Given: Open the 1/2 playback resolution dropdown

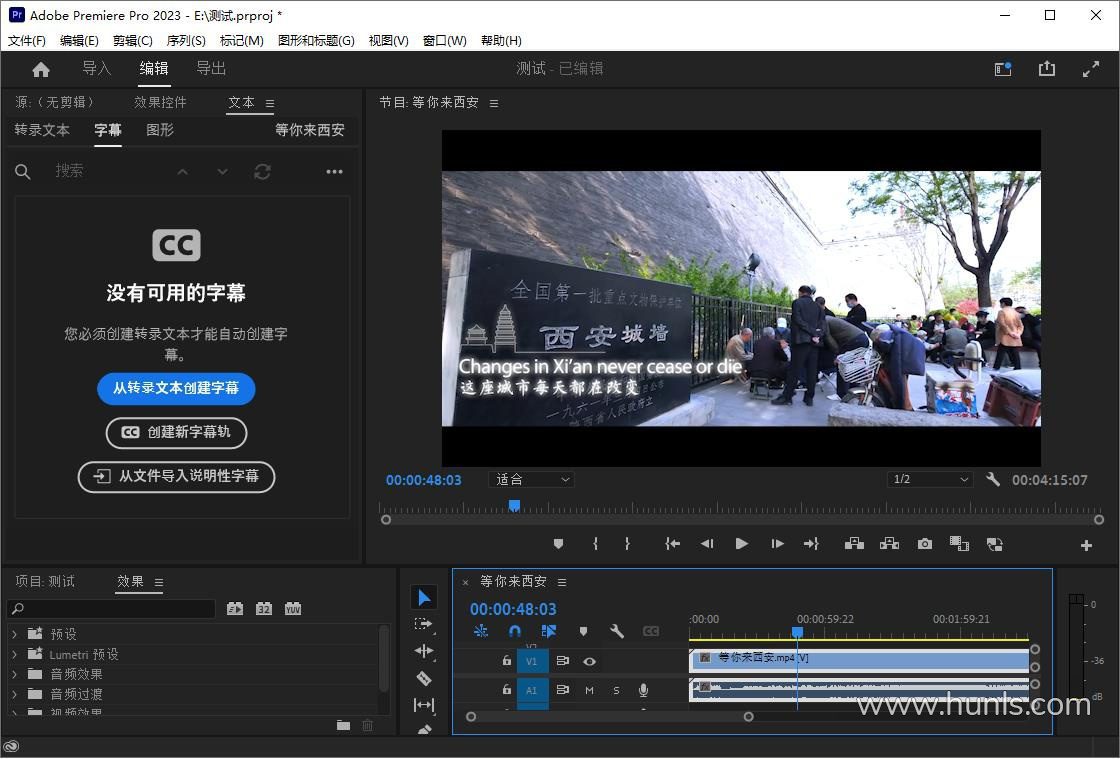Looking at the screenshot, I should click(930, 480).
